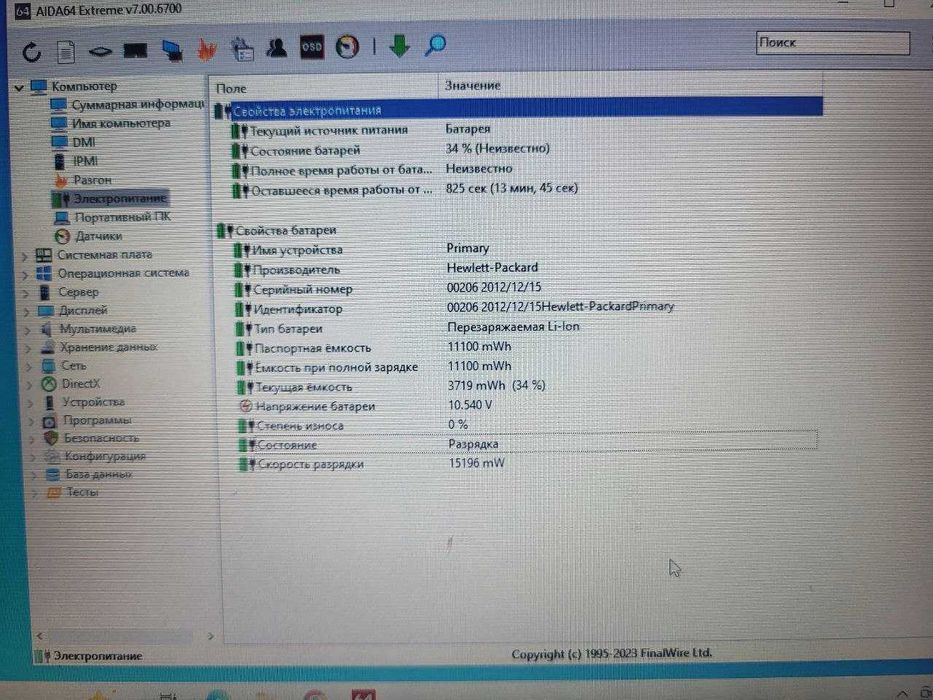Select the База данных tree item
This screenshot has width=933, height=700.
(x=89, y=474)
